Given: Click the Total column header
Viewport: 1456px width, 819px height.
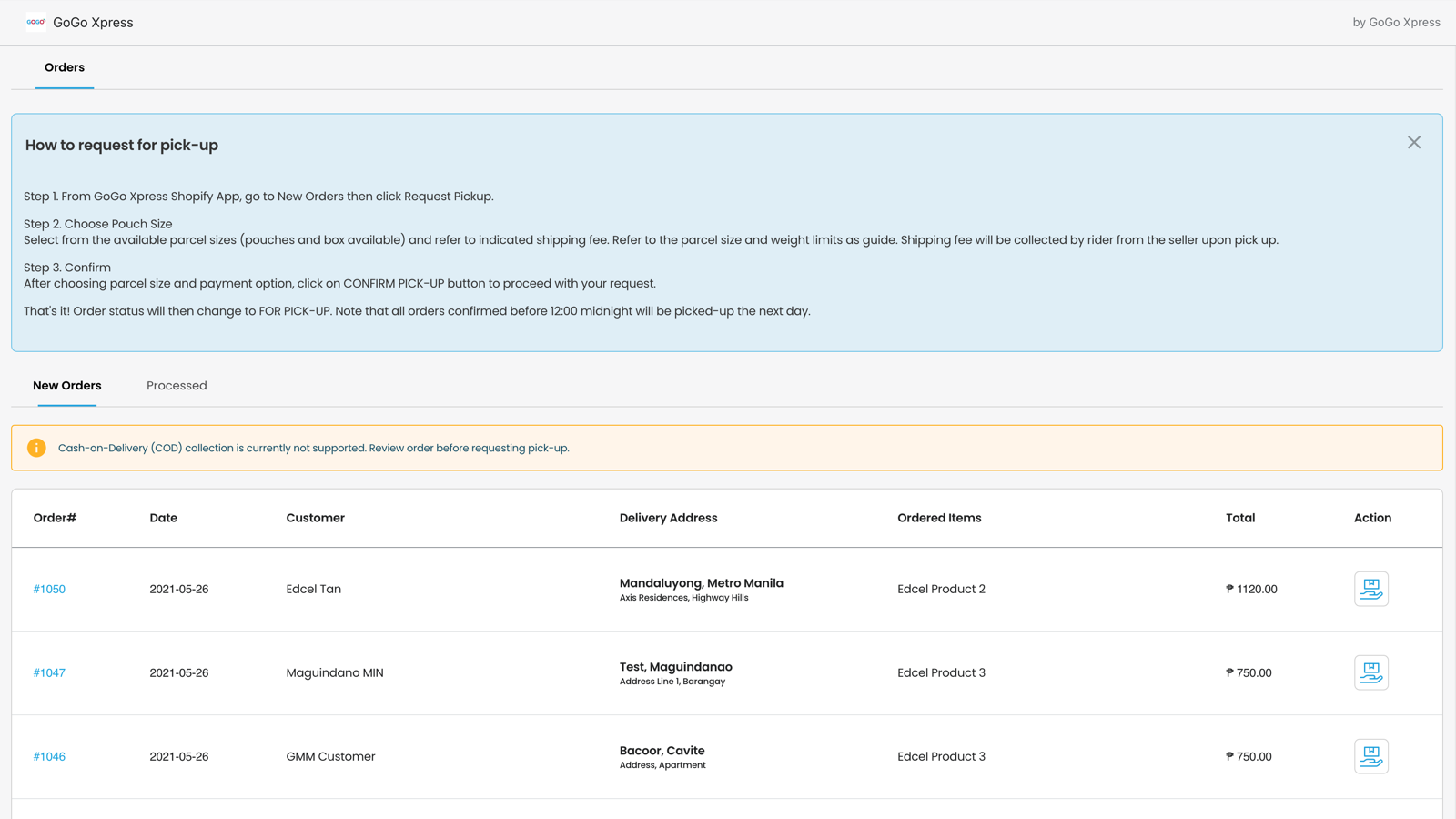Looking at the screenshot, I should pyautogui.click(x=1240, y=518).
